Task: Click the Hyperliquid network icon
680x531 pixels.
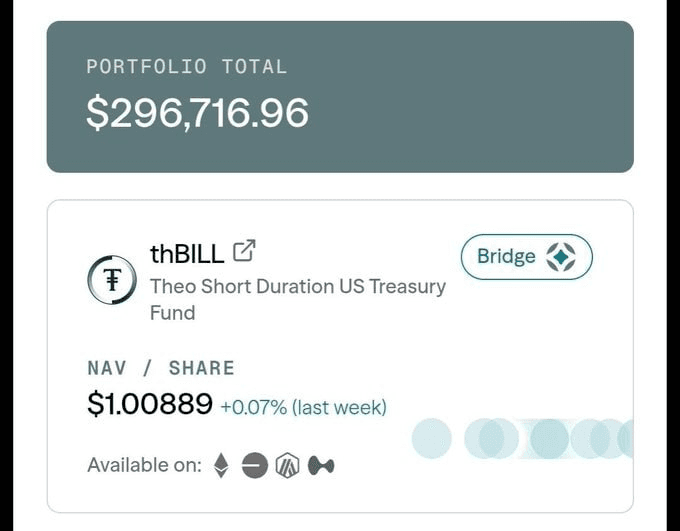Action: point(321,465)
